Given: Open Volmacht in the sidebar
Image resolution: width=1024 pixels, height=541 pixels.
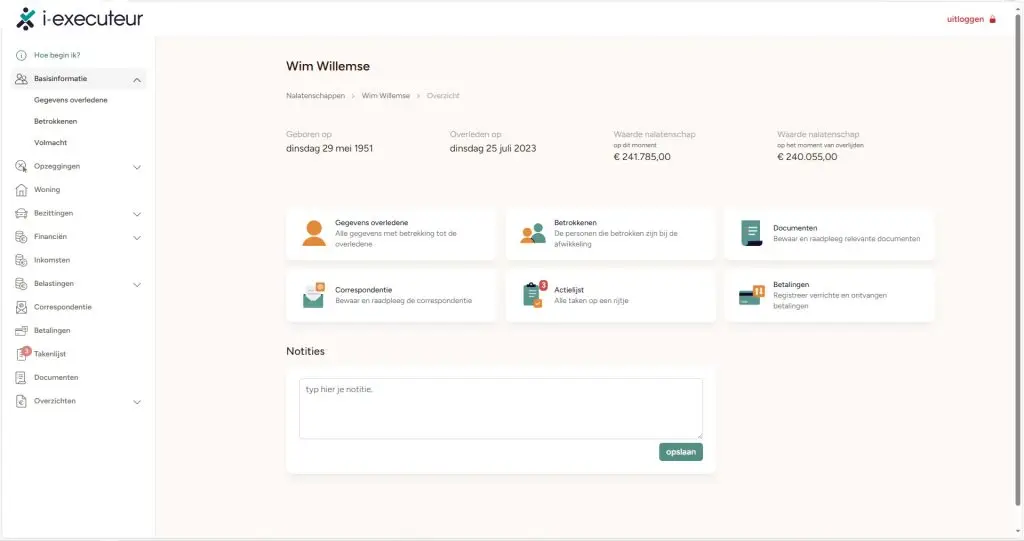Looking at the screenshot, I should click(50, 143).
